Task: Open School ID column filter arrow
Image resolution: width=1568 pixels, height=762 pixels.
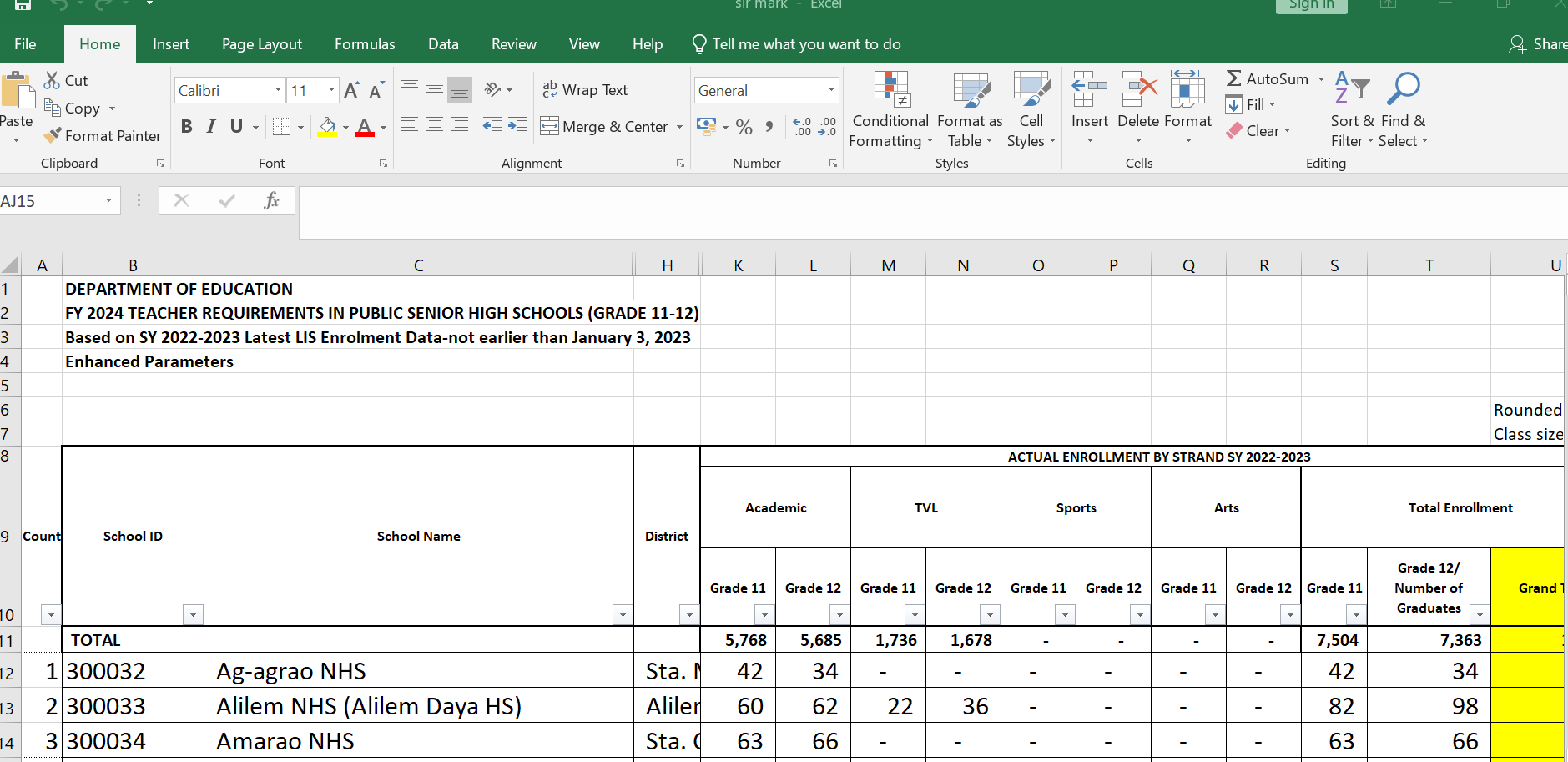Action: tap(193, 615)
